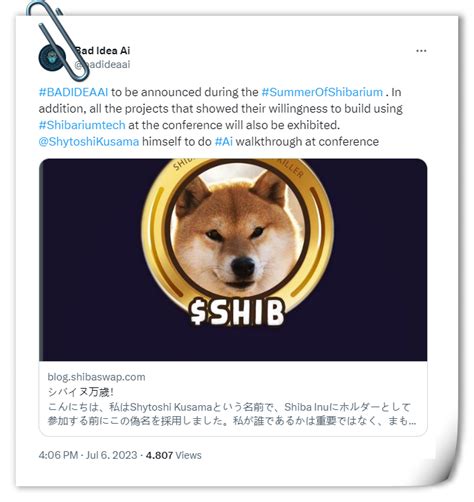Open the blog.shibaswap.com domain link
Screen dimensions: 474x502
click(96, 377)
